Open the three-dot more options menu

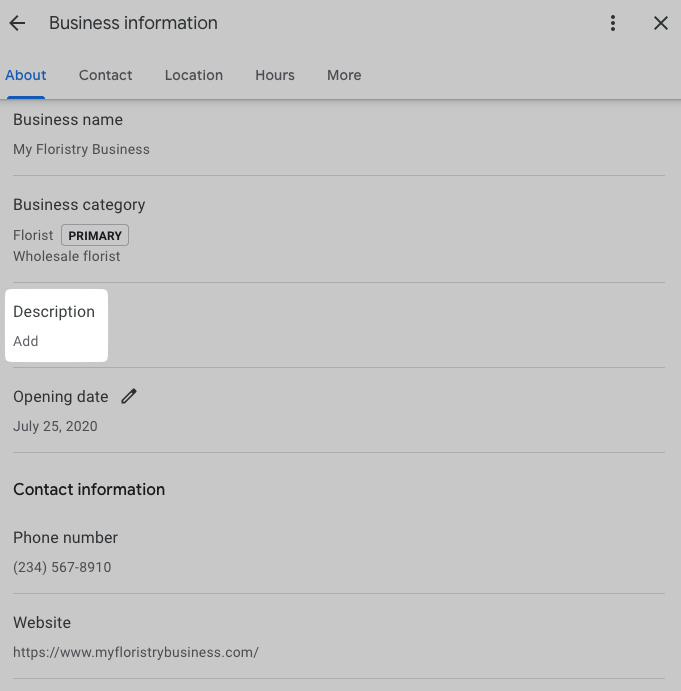click(x=613, y=23)
